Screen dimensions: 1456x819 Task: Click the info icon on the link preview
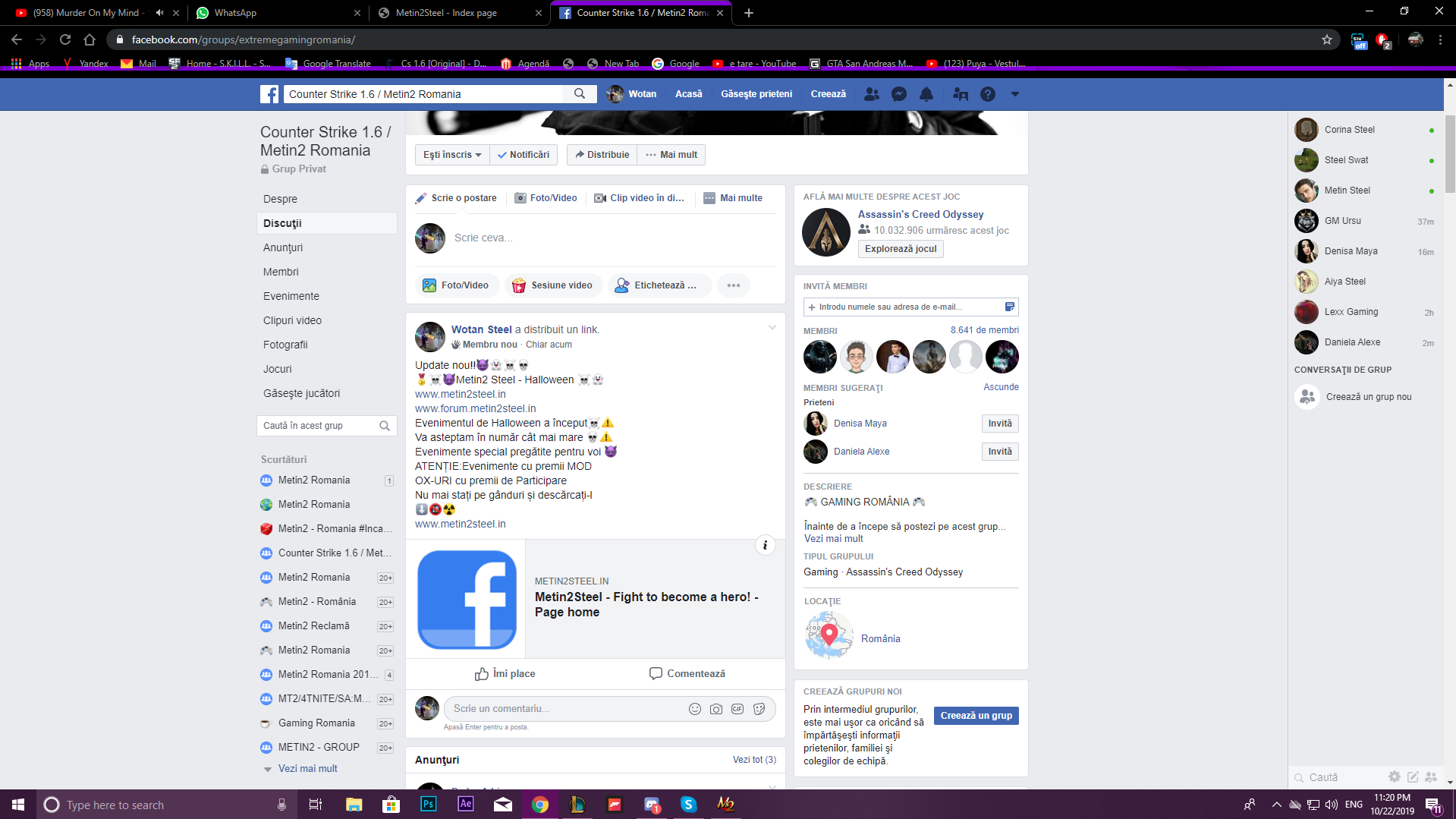tap(766, 545)
